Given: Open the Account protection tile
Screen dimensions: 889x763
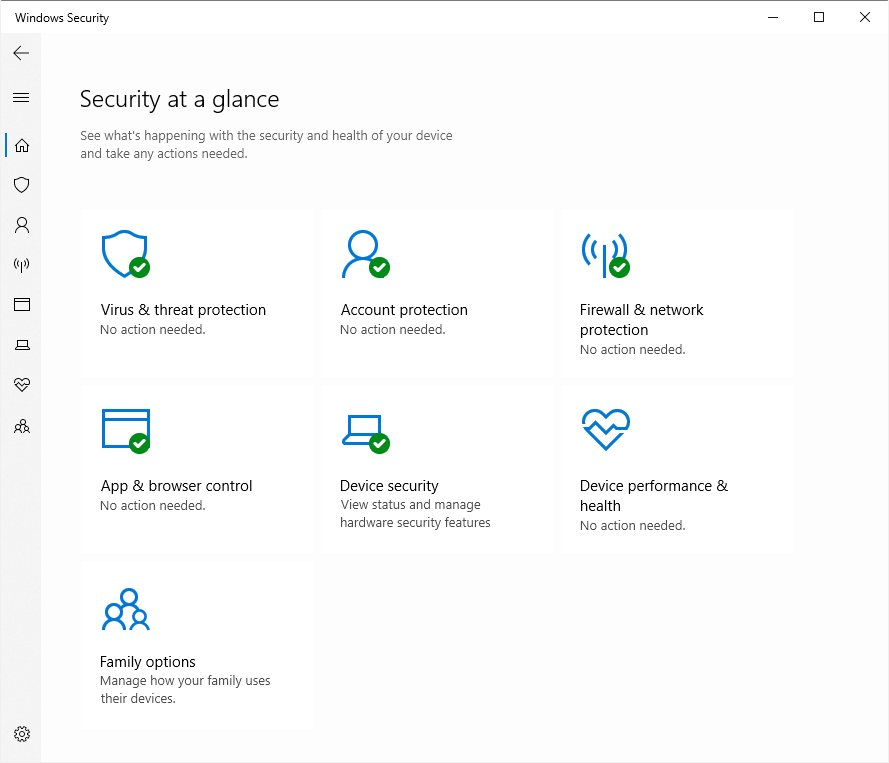Looking at the screenshot, I should (x=436, y=292).
